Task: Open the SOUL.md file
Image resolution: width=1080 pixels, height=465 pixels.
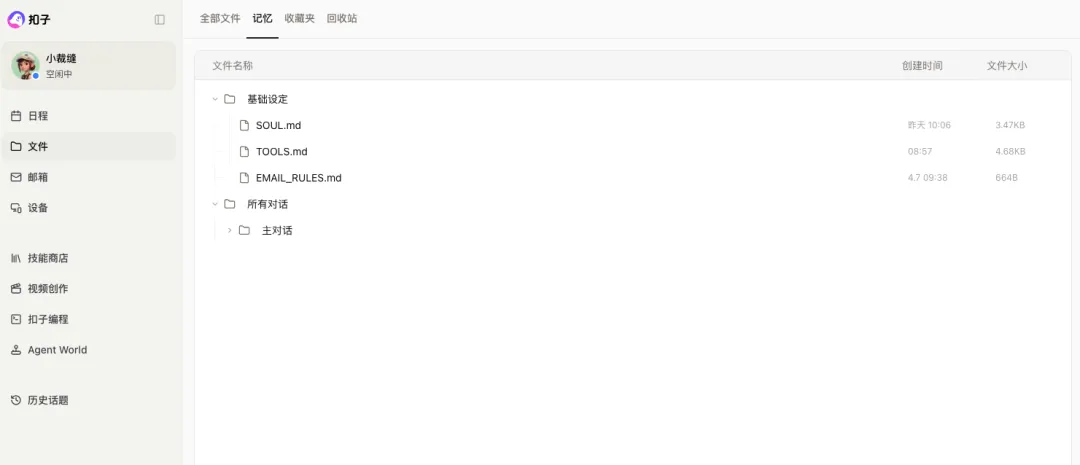Action: tap(278, 125)
